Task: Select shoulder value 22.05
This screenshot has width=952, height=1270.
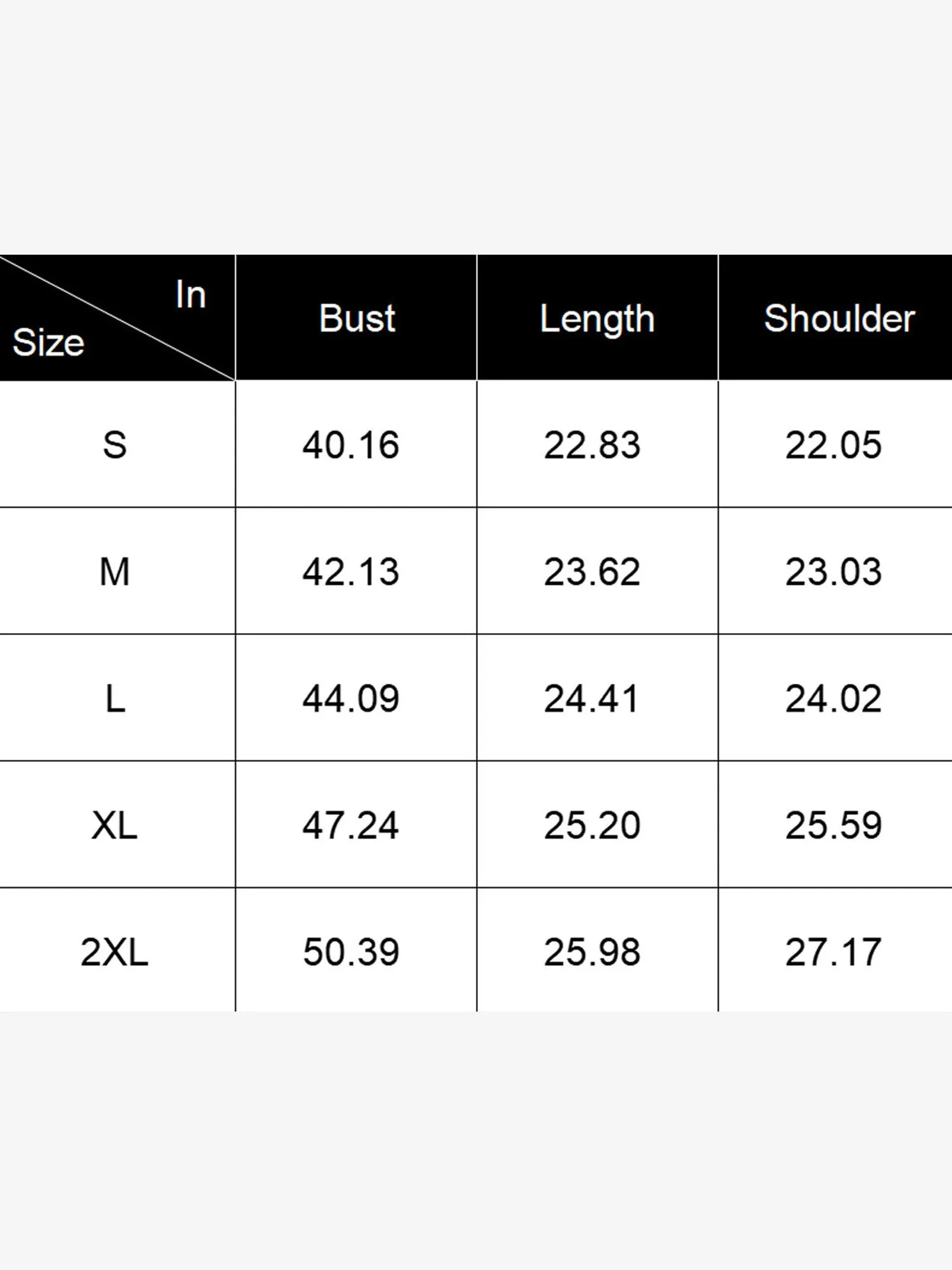Action: (833, 444)
